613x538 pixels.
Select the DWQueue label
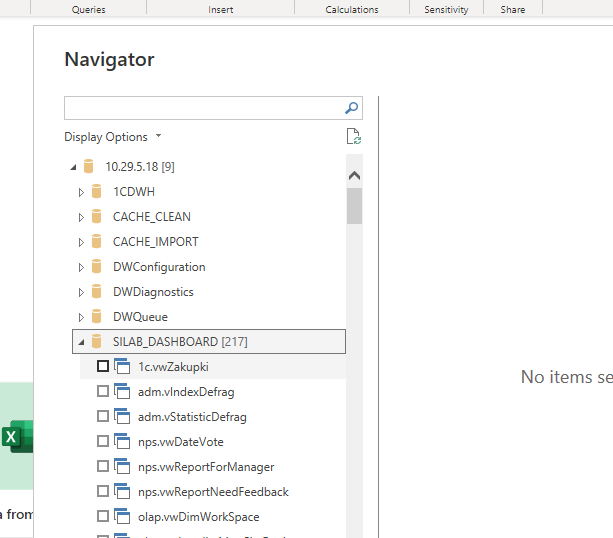click(140, 317)
